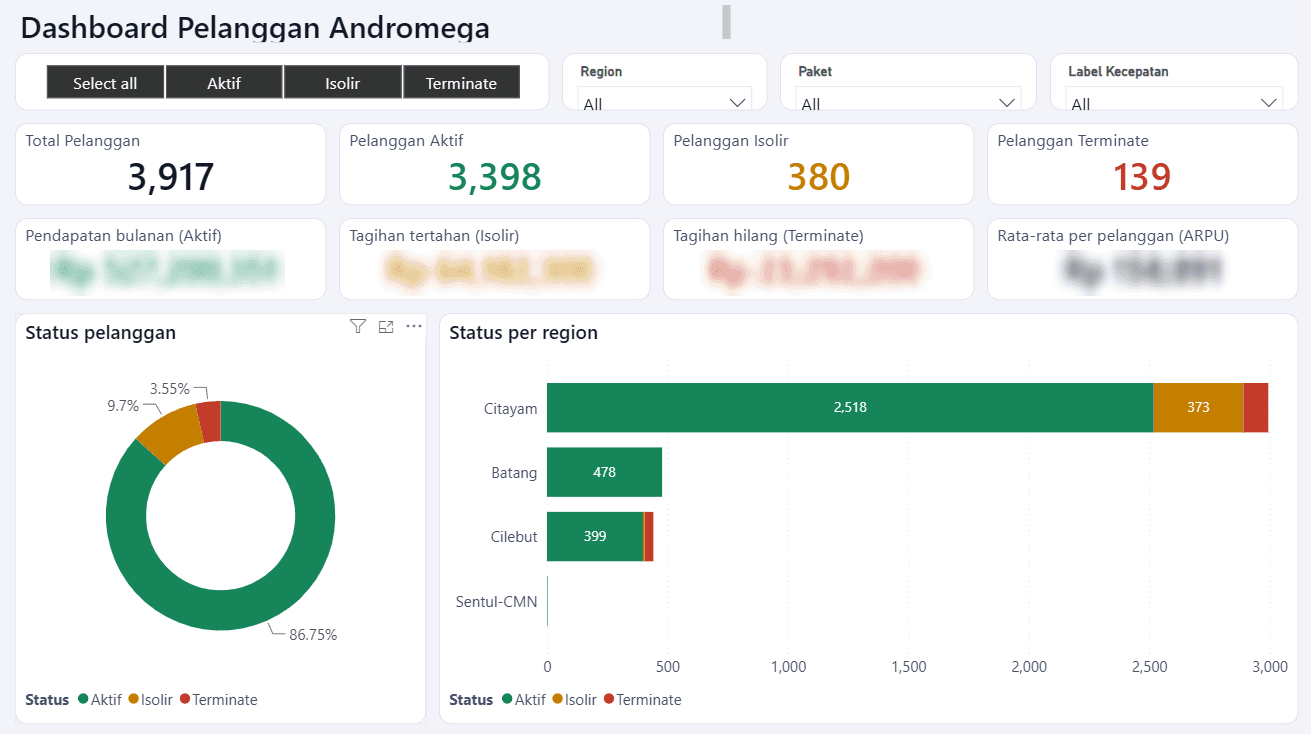Viewport: 1311px width, 734px height.
Task: Click the Sentul-CMN axis label
Action: click(x=497, y=602)
